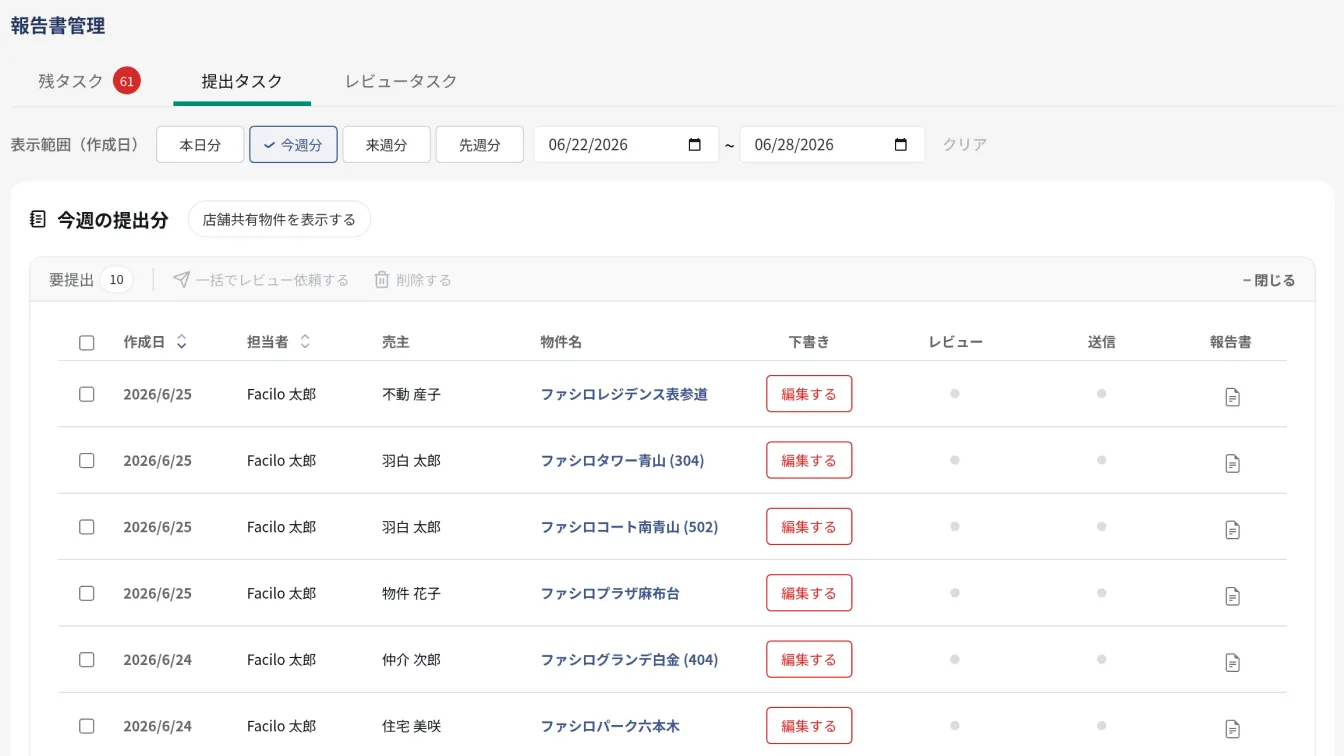Check the row for ファシログランデ白金 (404)
Screen dimensions: 1344x756
point(87,660)
